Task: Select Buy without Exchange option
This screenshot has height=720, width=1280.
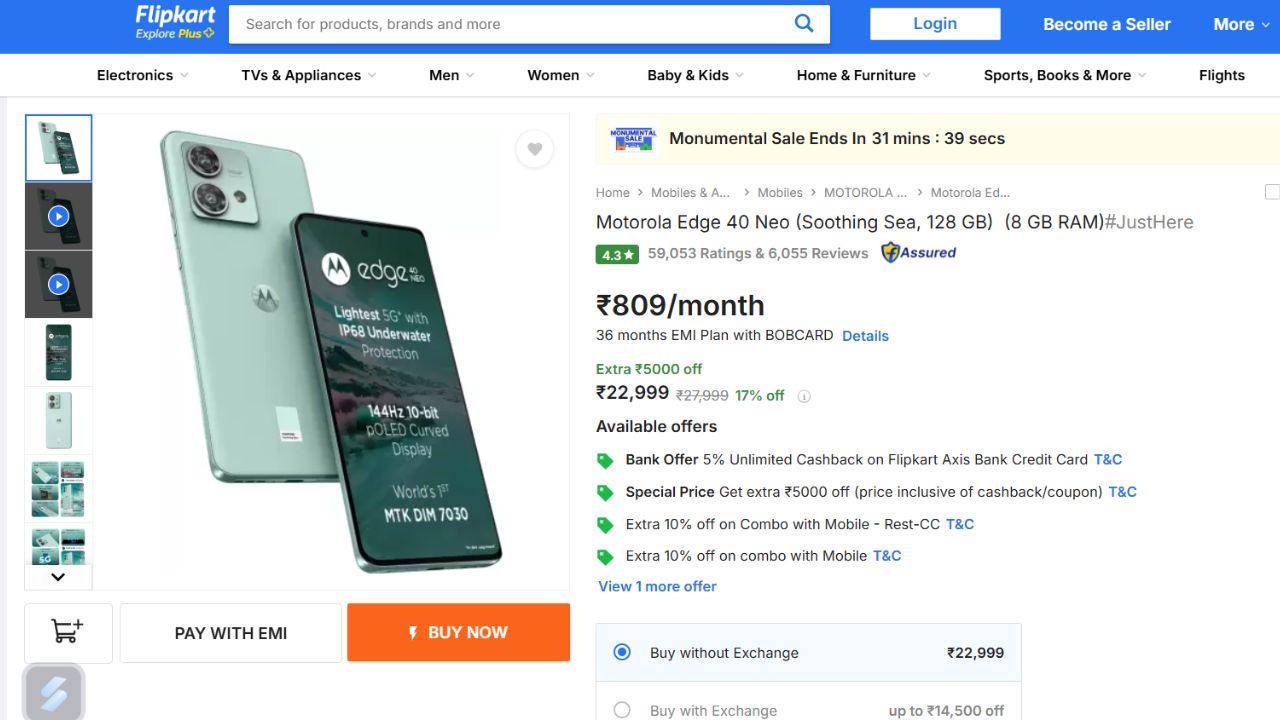Action: pos(622,652)
